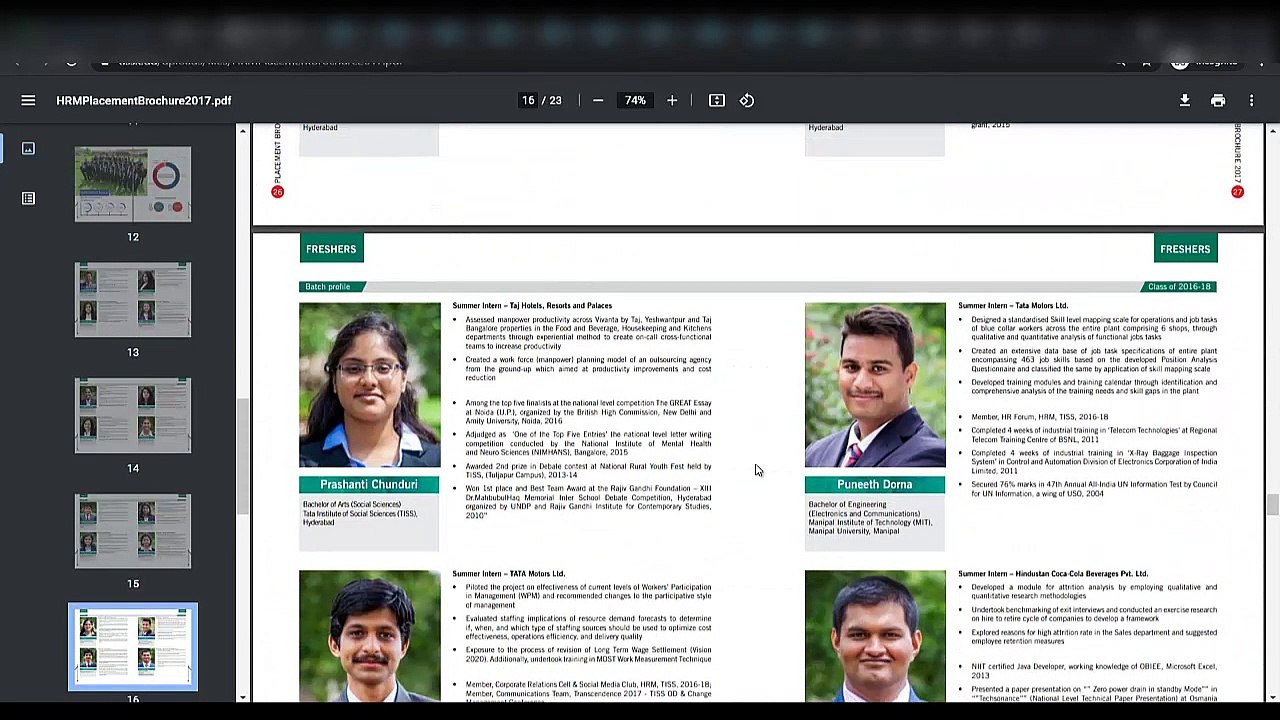Toggle the PDF sidebar menu
The height and width of the screenshot is (720, 1280).
click(28, 100)
